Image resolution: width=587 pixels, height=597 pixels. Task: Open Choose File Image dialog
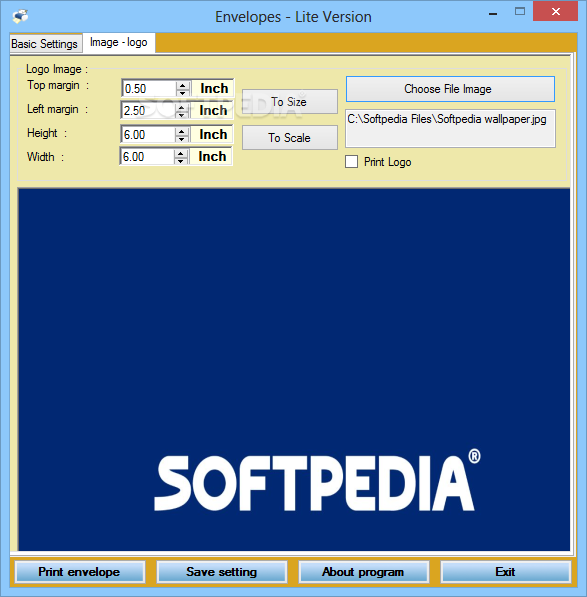click(450, 89)
